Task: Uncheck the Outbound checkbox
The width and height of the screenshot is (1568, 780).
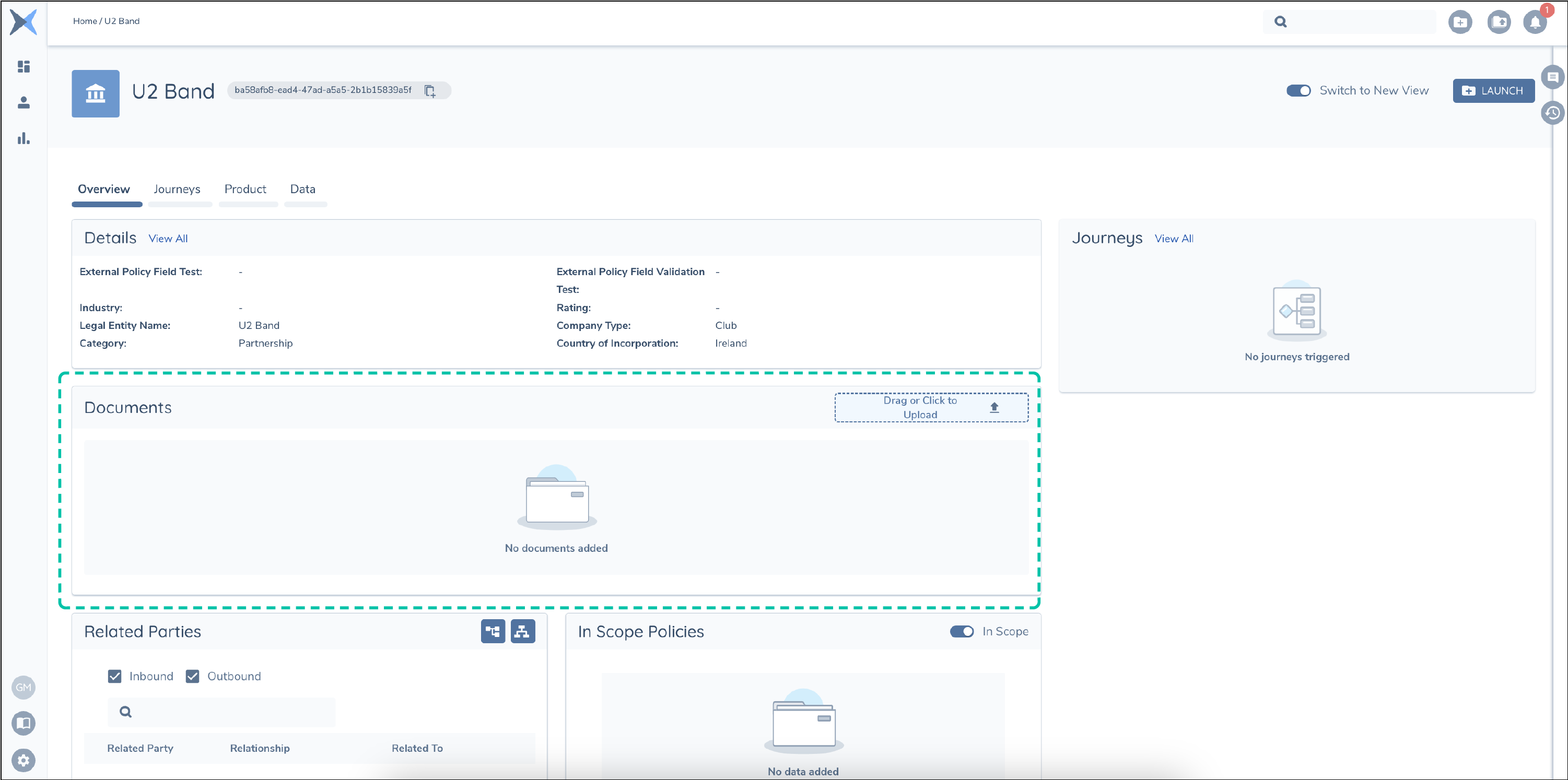Action: click(192, 676)
